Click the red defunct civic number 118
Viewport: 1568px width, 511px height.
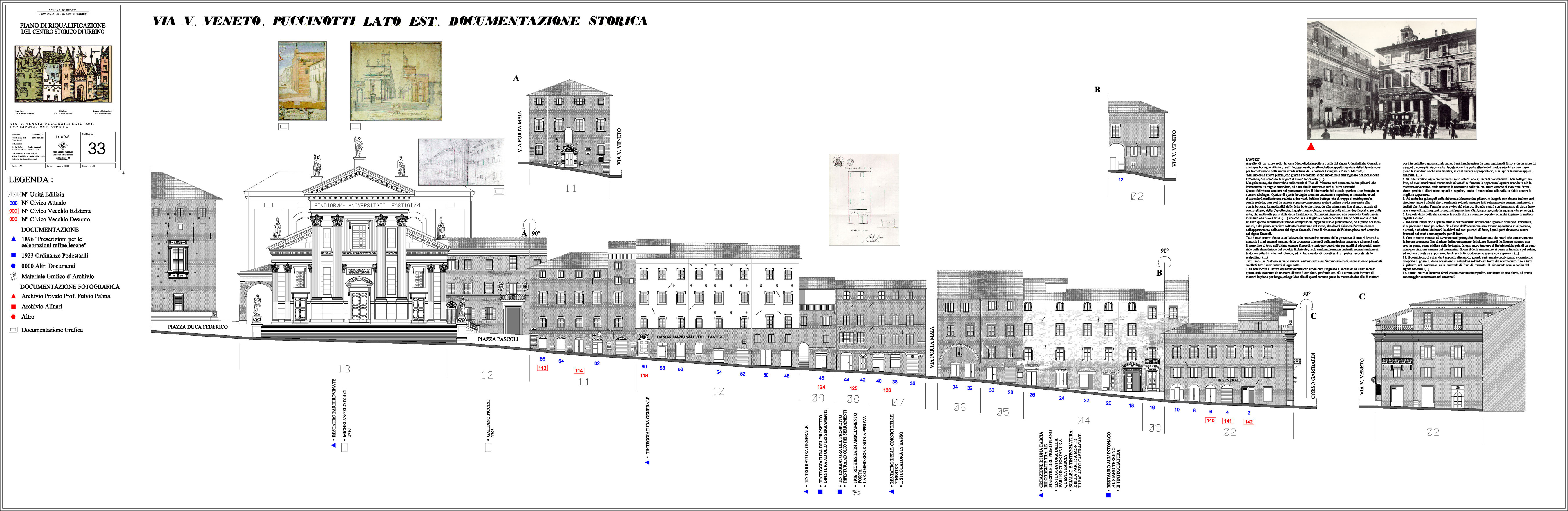[x=644, y=375]
